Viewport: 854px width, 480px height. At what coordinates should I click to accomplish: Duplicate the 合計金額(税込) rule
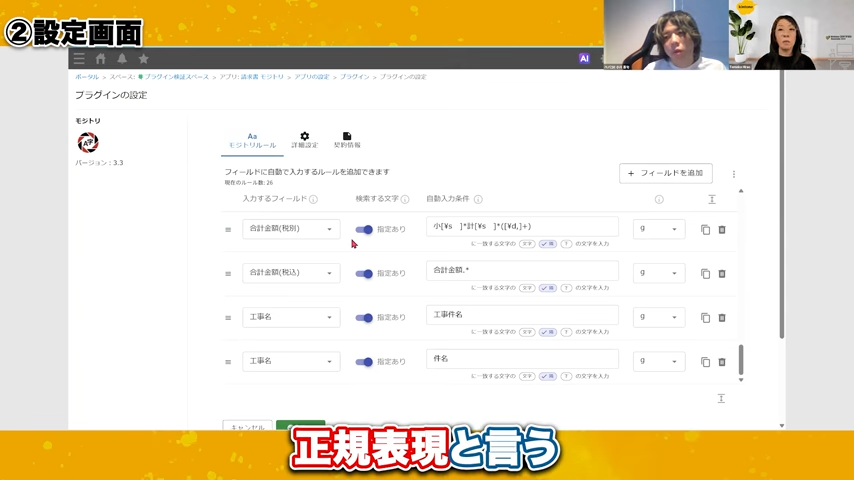point(705,274)
